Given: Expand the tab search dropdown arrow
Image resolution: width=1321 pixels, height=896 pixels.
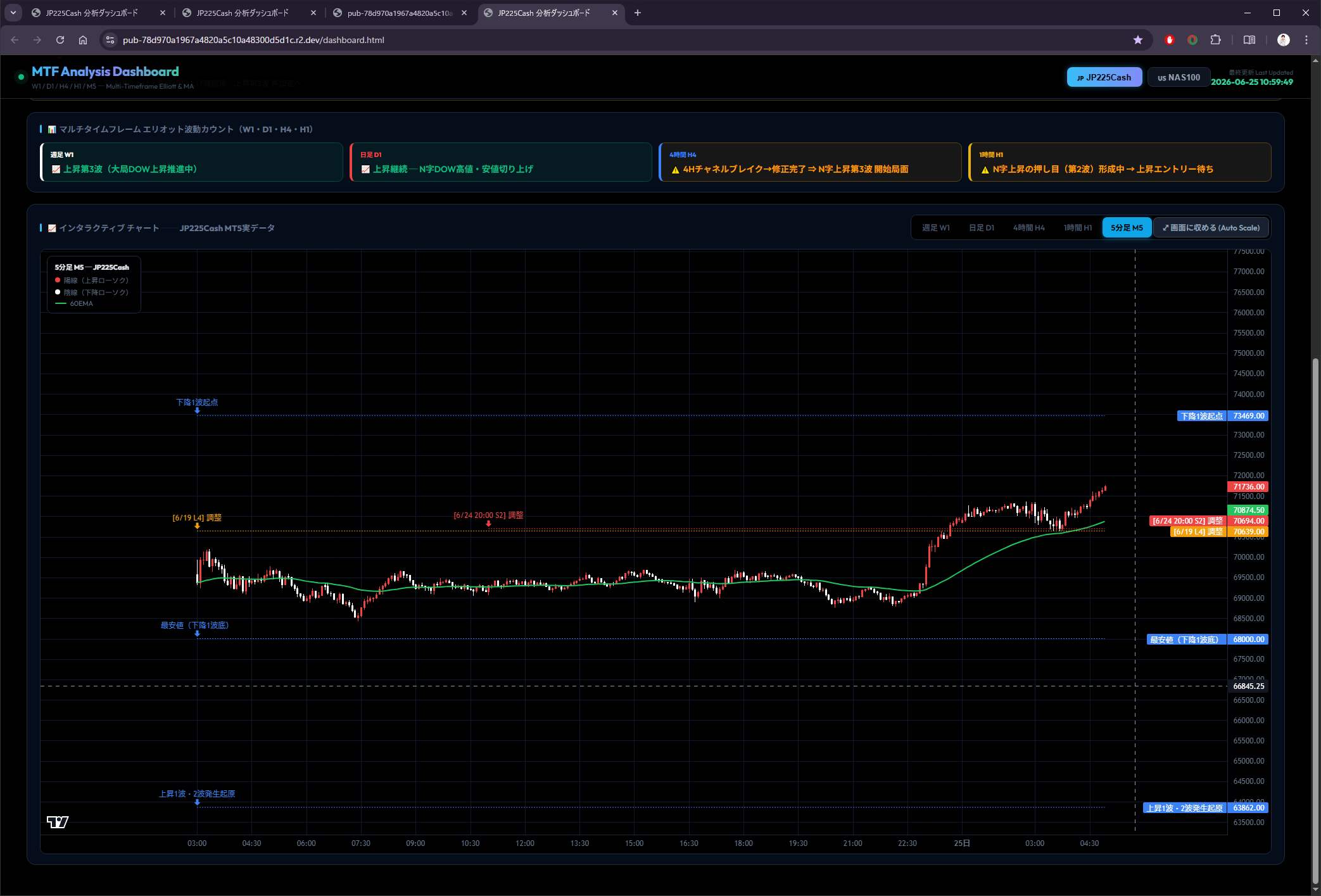Looking at the screenshot, I should click(x=13, y=13).
